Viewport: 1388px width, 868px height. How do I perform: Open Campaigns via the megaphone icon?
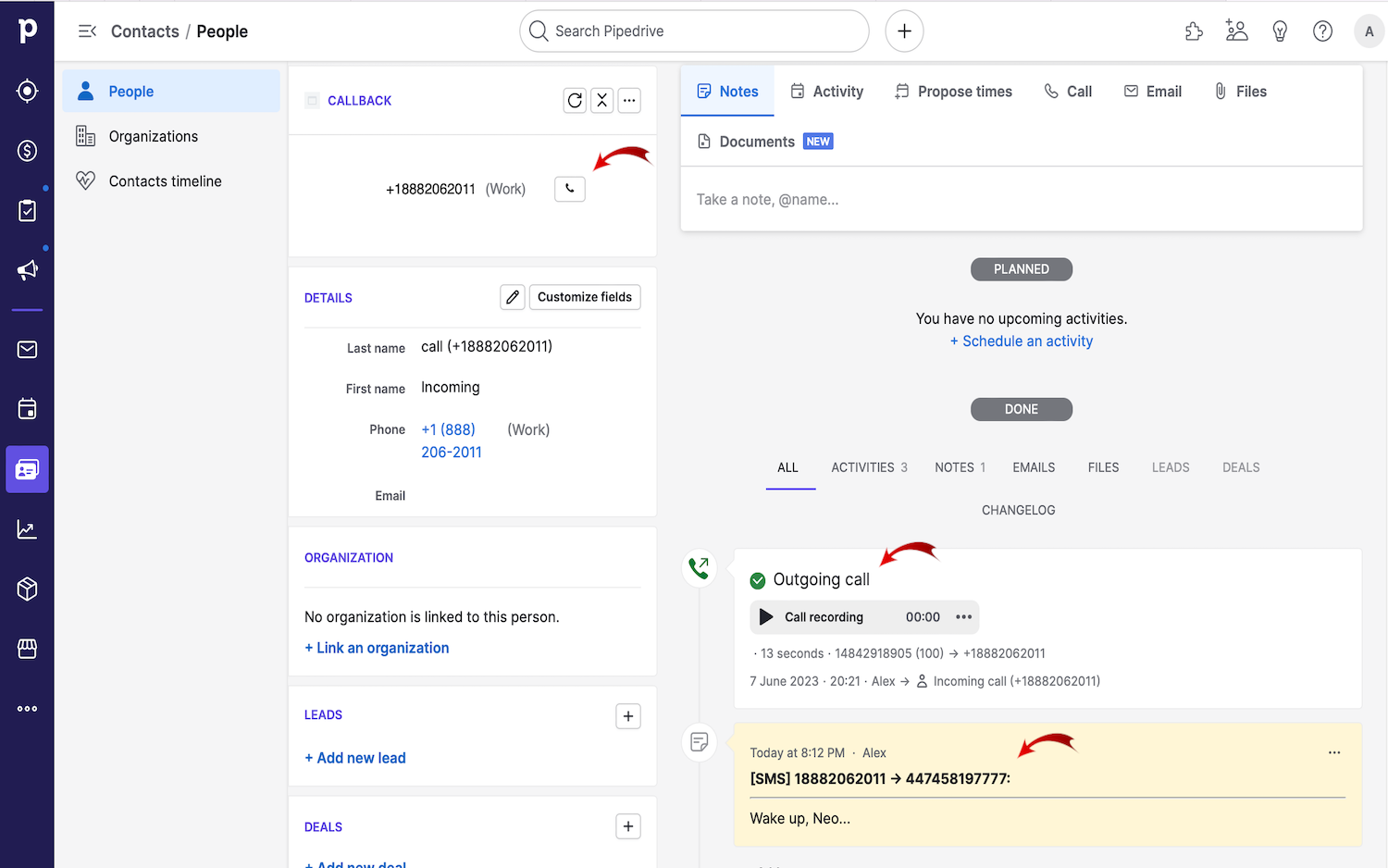point(27,269)
